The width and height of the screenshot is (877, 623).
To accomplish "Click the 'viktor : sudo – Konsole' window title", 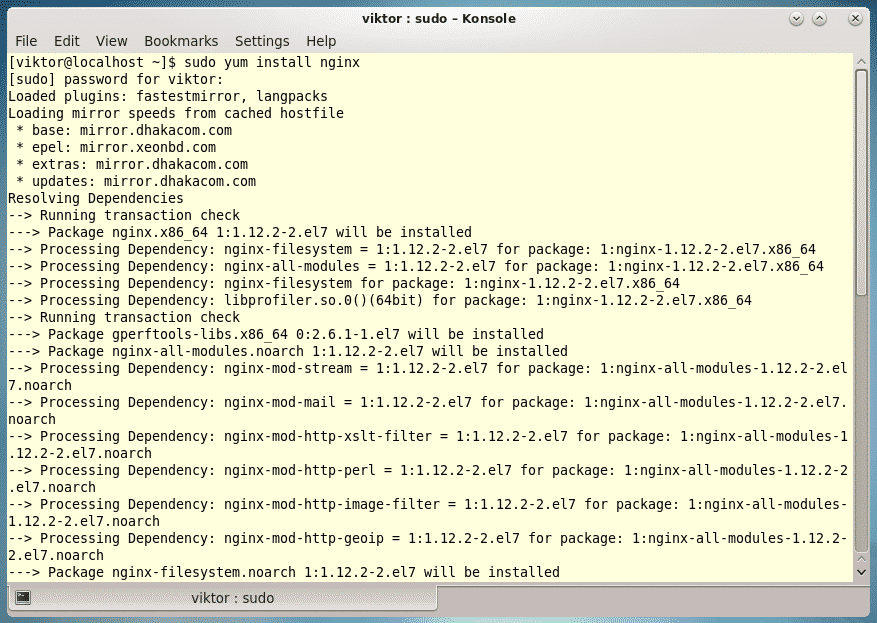I will pyautogui.click(x=438, y=18).
